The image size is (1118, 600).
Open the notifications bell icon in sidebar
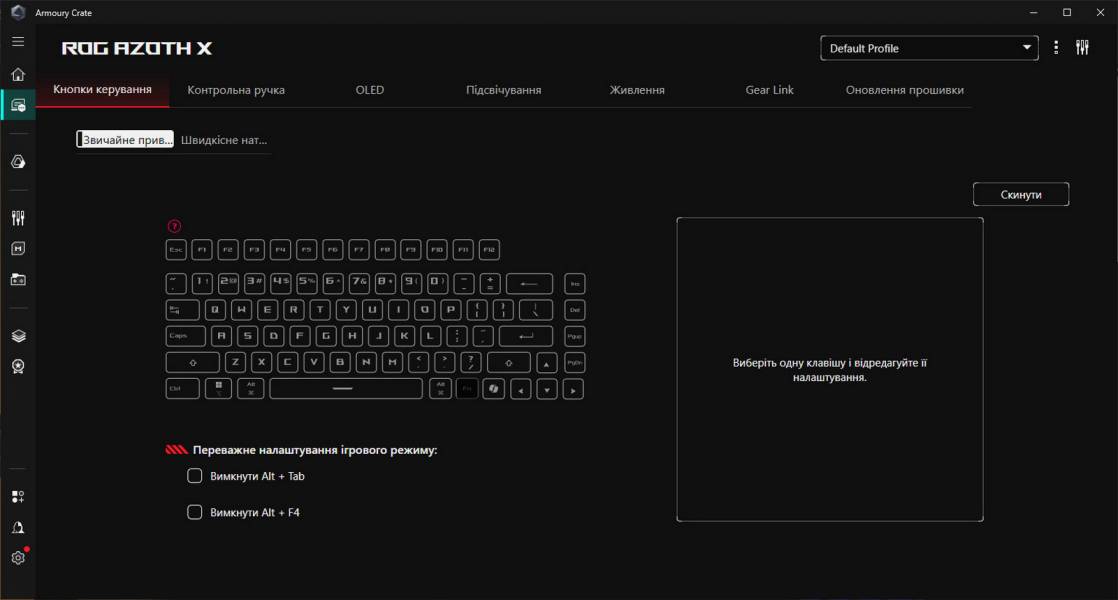[x=17, y=527]
